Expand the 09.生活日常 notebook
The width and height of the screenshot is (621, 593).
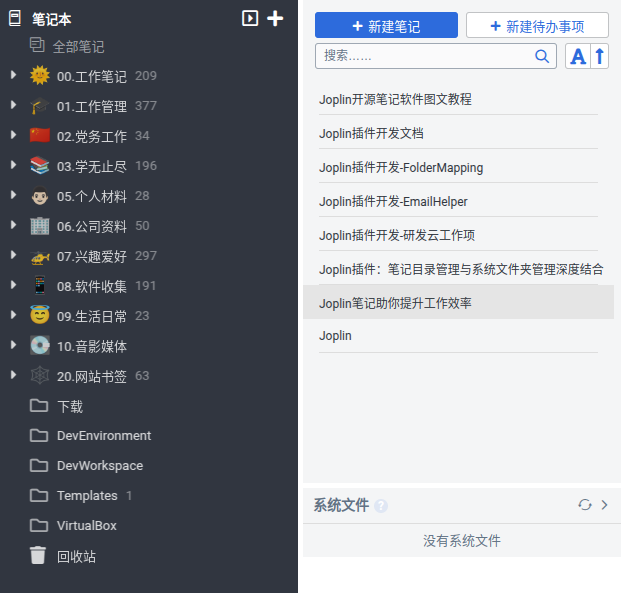click(x=13, y=315)
